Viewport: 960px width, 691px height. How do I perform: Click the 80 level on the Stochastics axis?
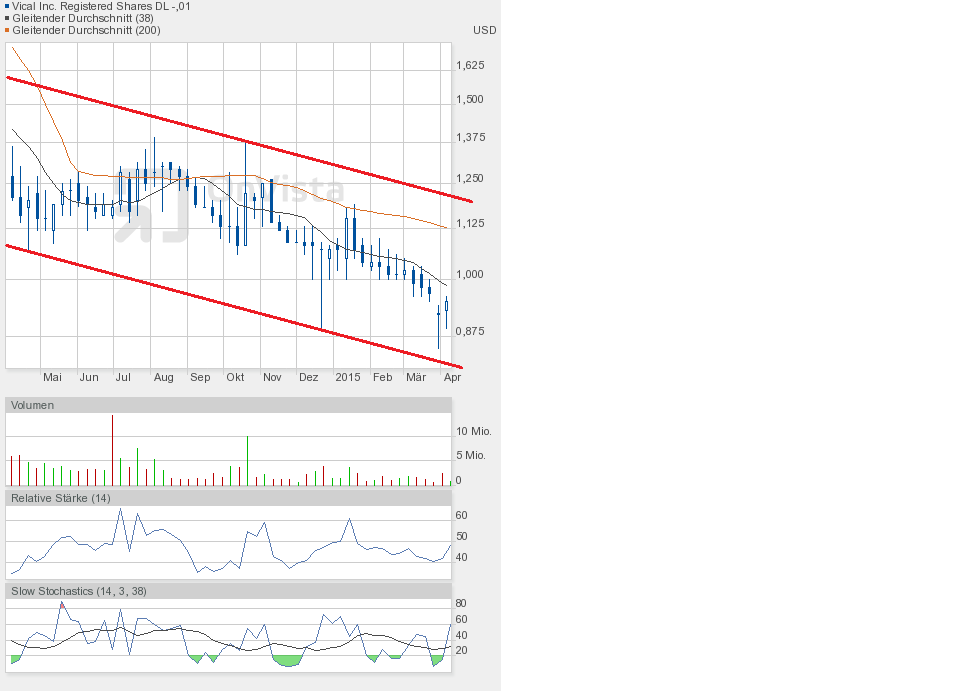[x=461, y=604]
